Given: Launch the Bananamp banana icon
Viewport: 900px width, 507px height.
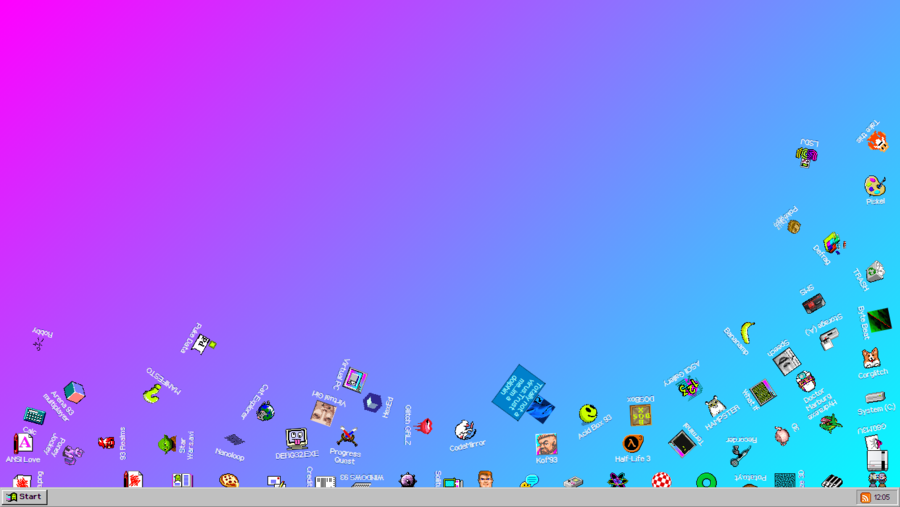Looking at the screenshot, I should (746, 332).
